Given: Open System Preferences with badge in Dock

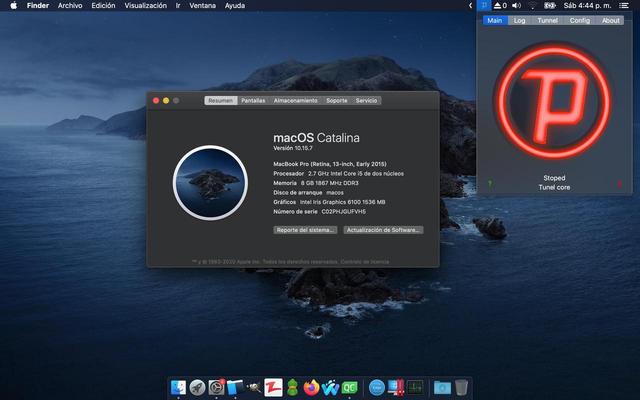Looking at the screenshot, I should pos(216,387).
